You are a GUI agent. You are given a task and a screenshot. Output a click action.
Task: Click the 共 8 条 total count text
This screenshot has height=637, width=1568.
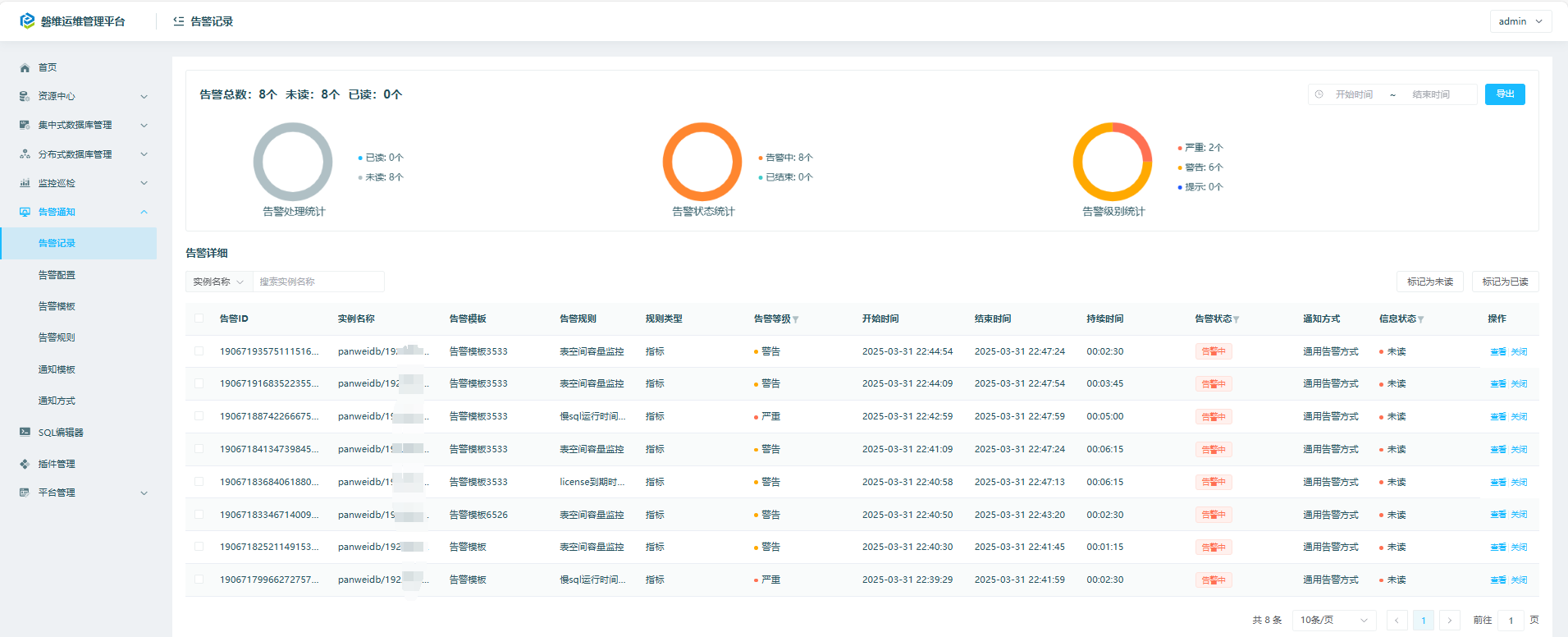click(x=1267, y=621)
